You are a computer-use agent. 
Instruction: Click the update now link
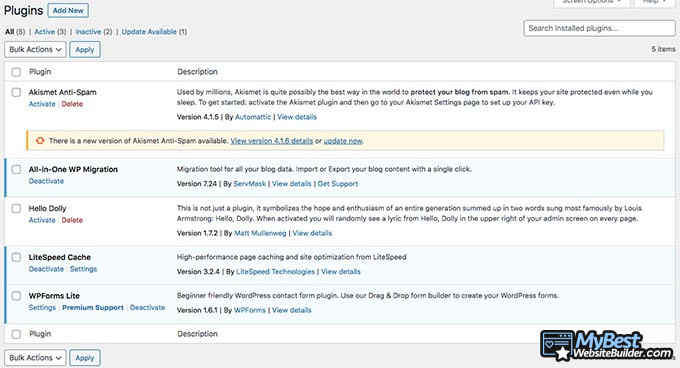point(343,141)
